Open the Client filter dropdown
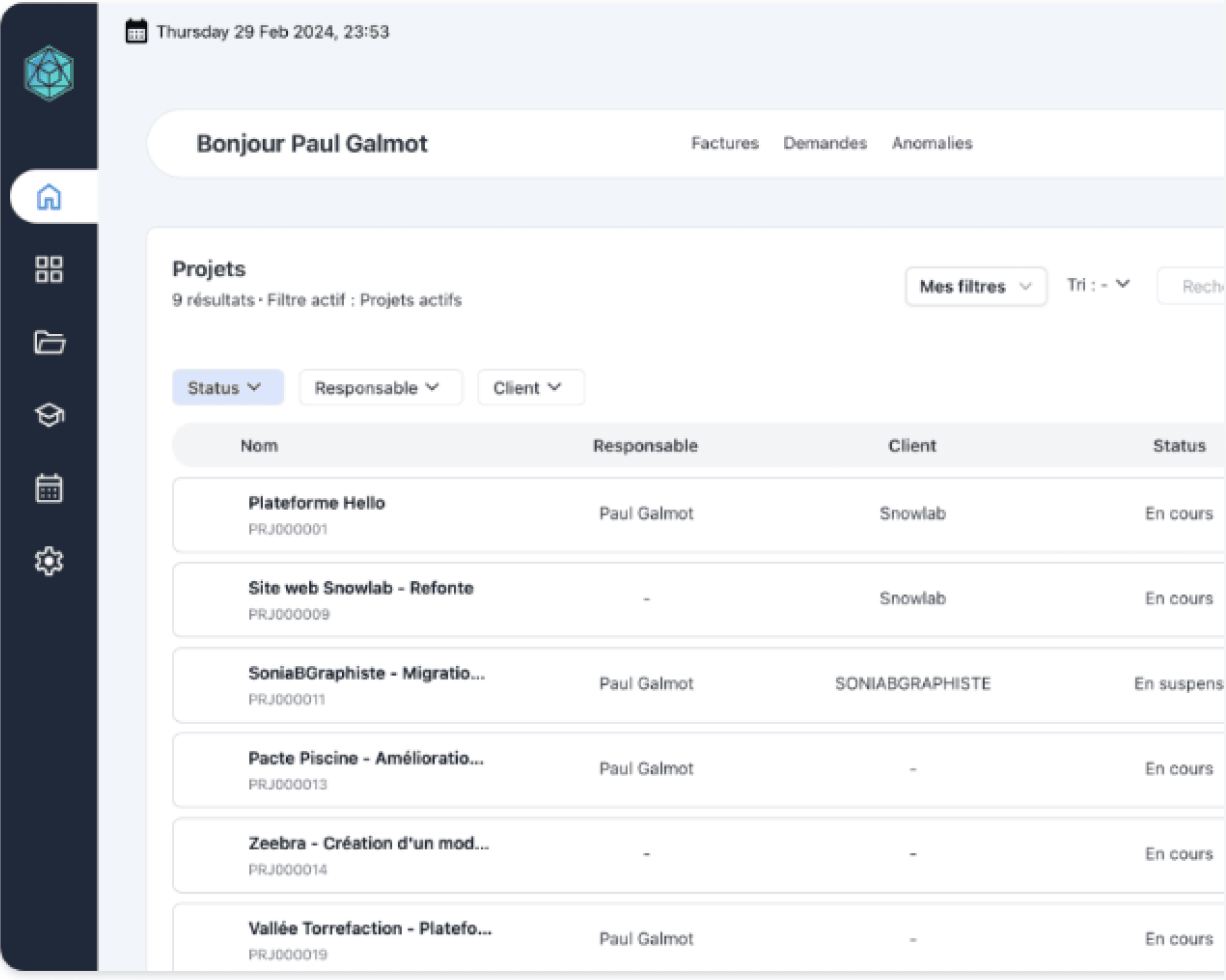This screenshot has width=1226, height=980. pyautogui.click(x=530, y=387)
